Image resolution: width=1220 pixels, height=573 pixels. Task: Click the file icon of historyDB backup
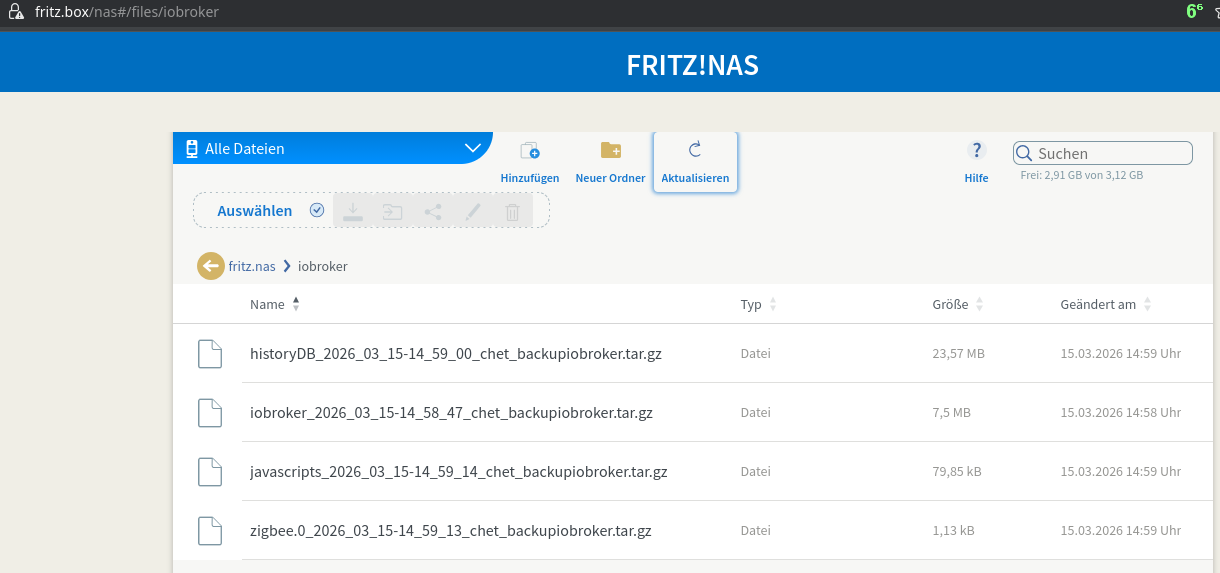click(x=209, y=354)
